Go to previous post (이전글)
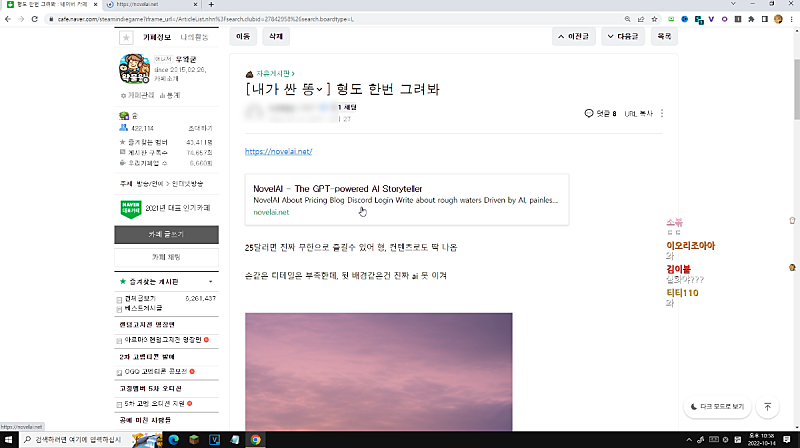Viewport: 800px width, 448px height. pos(575,37)
